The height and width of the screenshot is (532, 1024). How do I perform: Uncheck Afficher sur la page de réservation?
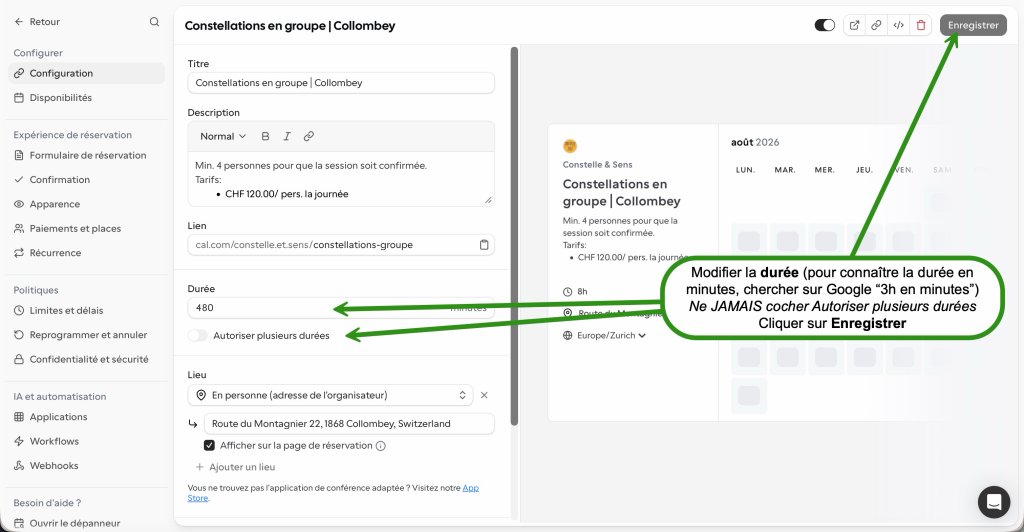(x=209, y=445)
